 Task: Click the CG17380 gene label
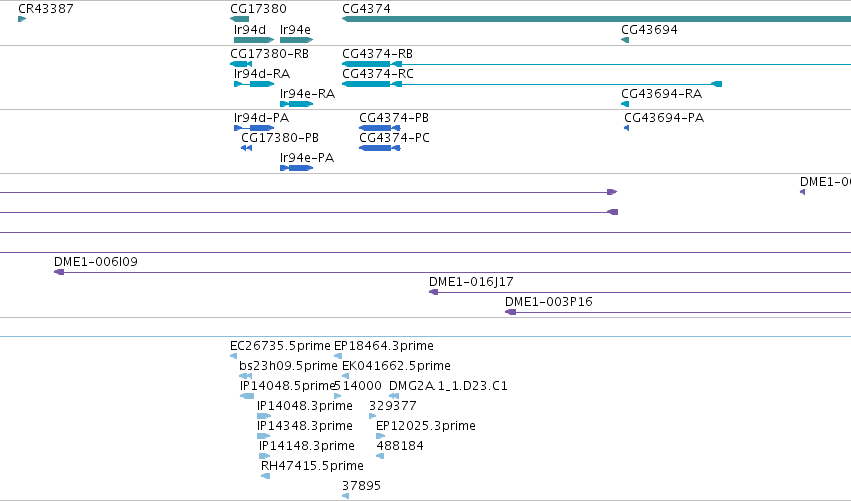click(258, 9)
